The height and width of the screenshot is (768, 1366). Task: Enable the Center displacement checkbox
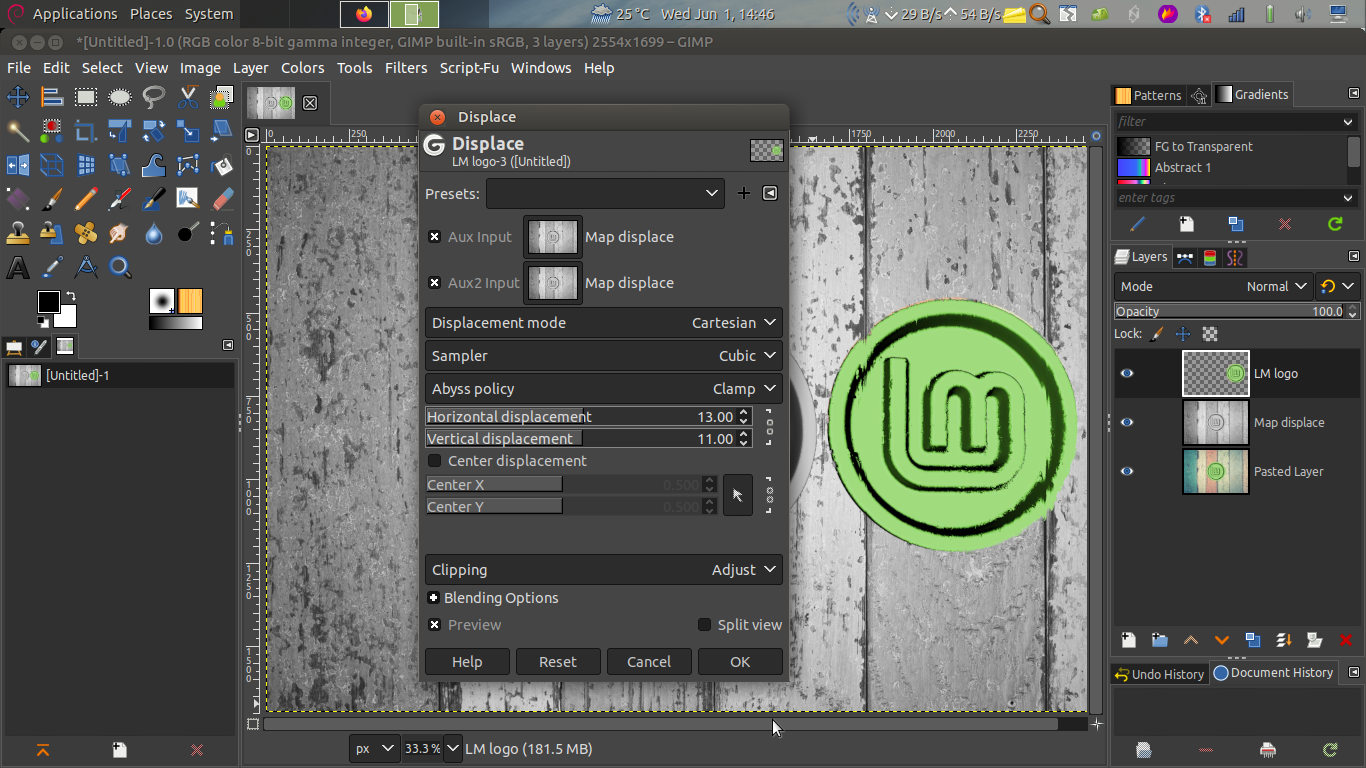click(x=434, y=461)
